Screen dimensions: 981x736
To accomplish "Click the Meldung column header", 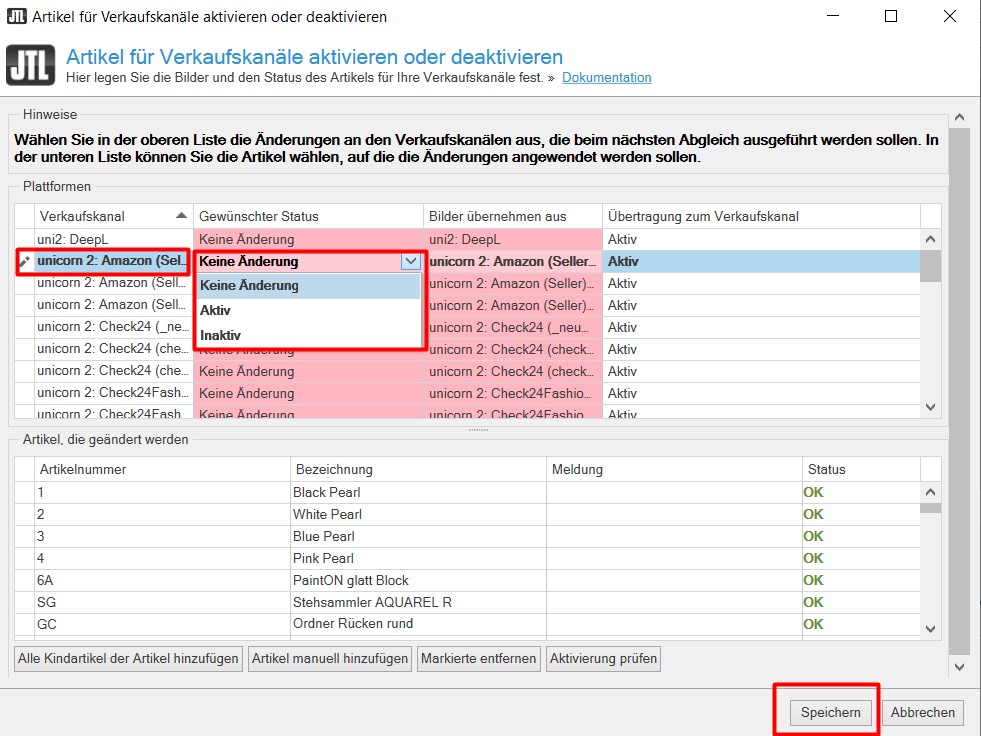I will tap(674, 469).
